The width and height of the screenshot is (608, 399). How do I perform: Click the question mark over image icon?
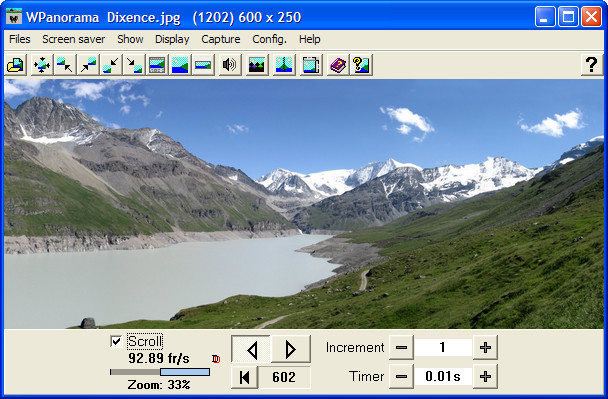[361, 64]
